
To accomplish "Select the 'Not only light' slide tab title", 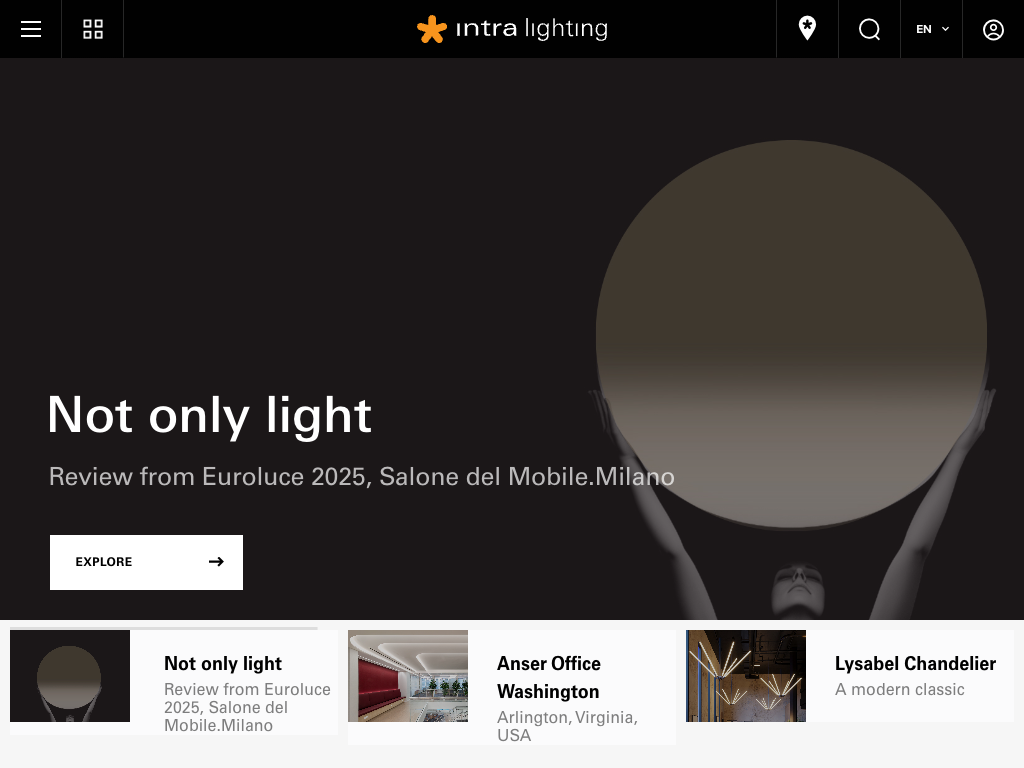I will tap(223, 663).
